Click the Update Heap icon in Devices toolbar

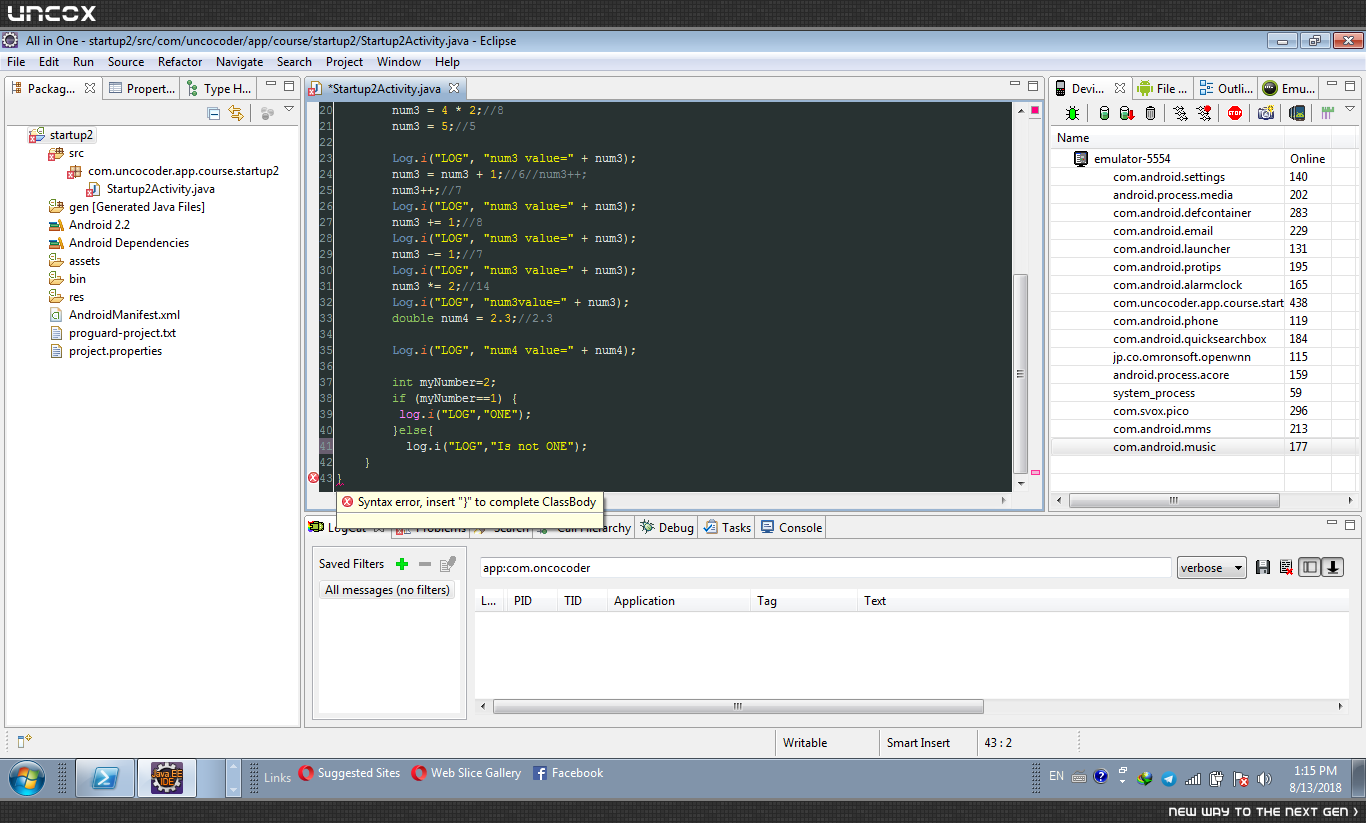point(1104,114)
